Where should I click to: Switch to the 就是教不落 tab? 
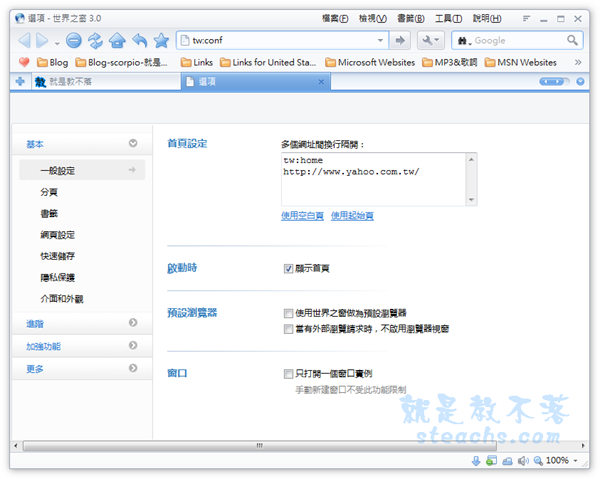click(106, 81)
